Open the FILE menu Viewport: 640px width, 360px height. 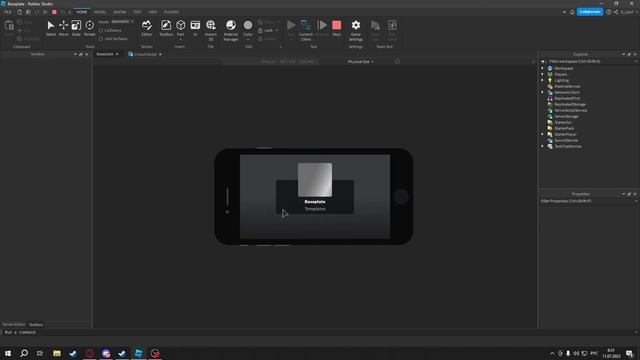(7, 12)
